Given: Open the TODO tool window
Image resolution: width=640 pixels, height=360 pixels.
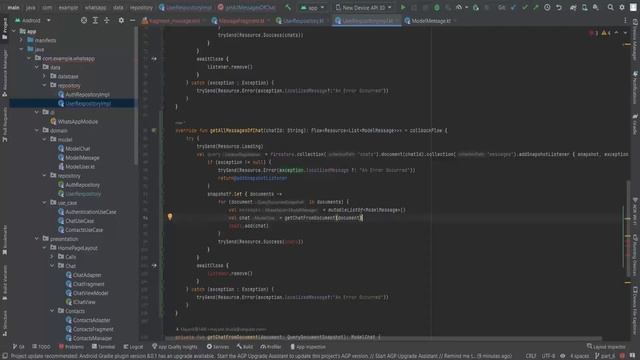Looking at the screenshot, I should (x=41, y=347).
